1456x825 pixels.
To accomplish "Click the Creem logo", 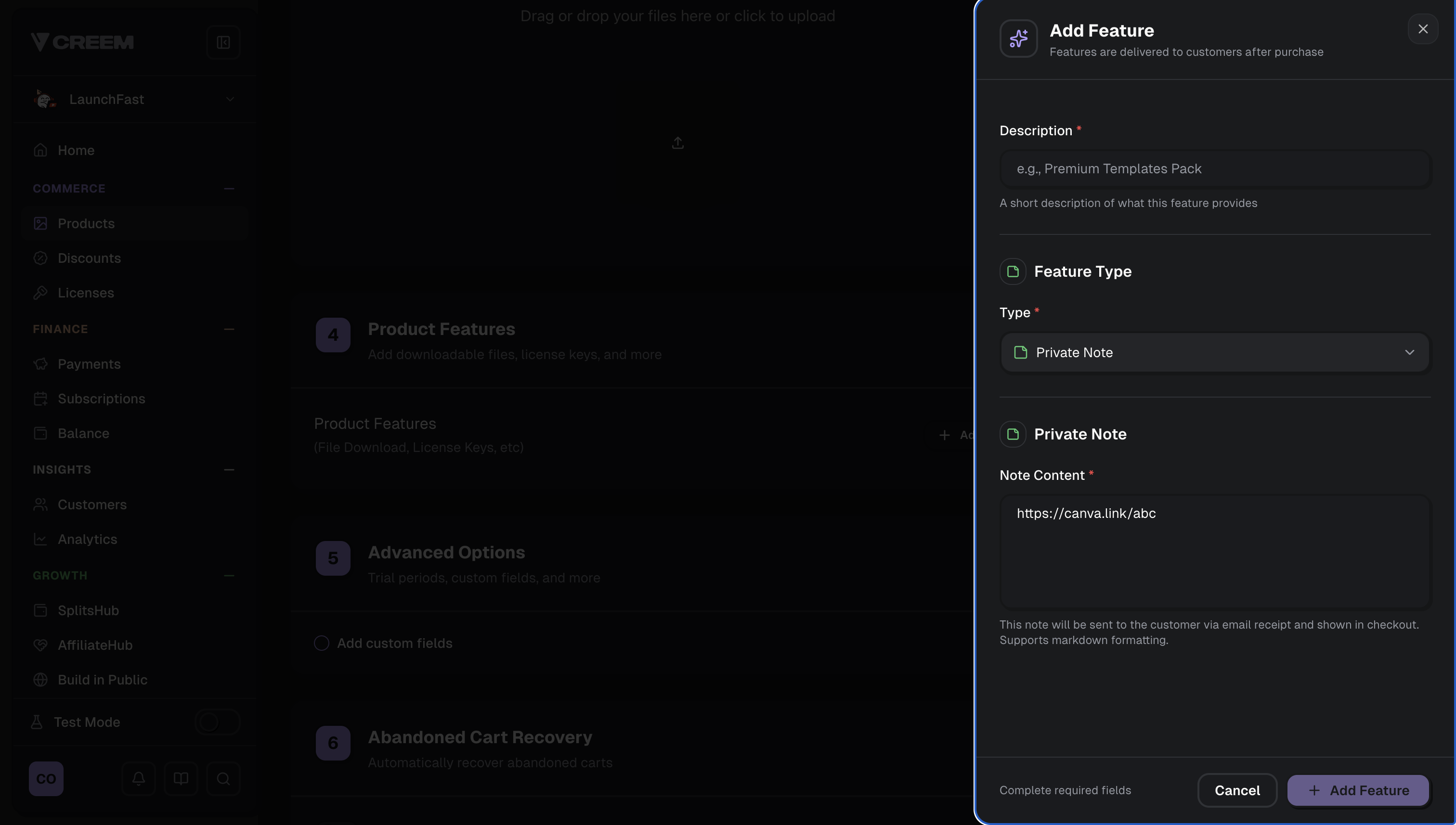I will tap(82, 42).
